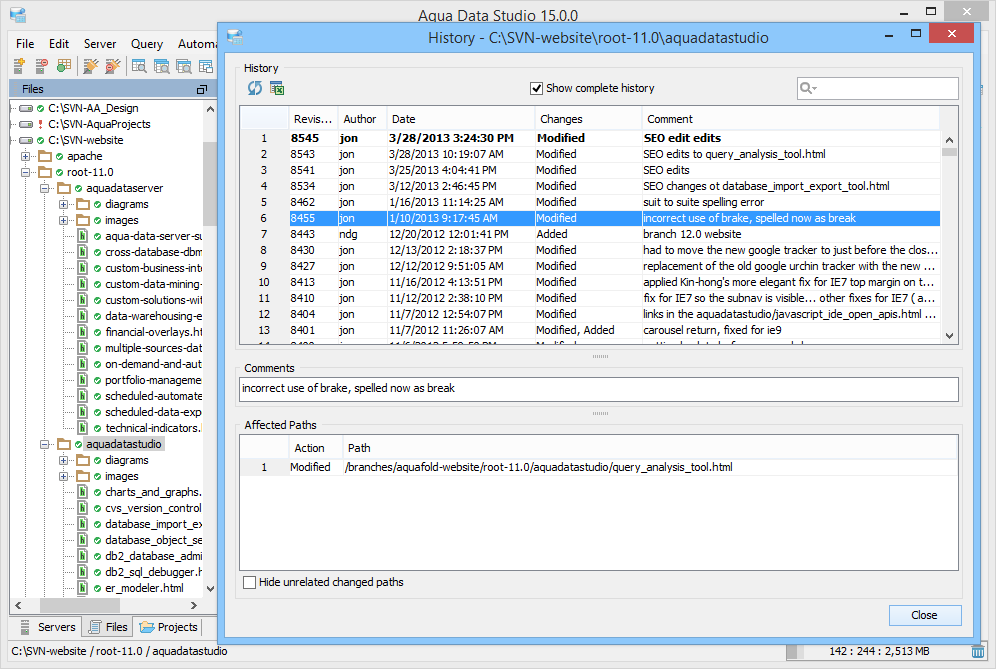
Task: Click stacked blue tables magnifier icon
Action: point(161,66)
